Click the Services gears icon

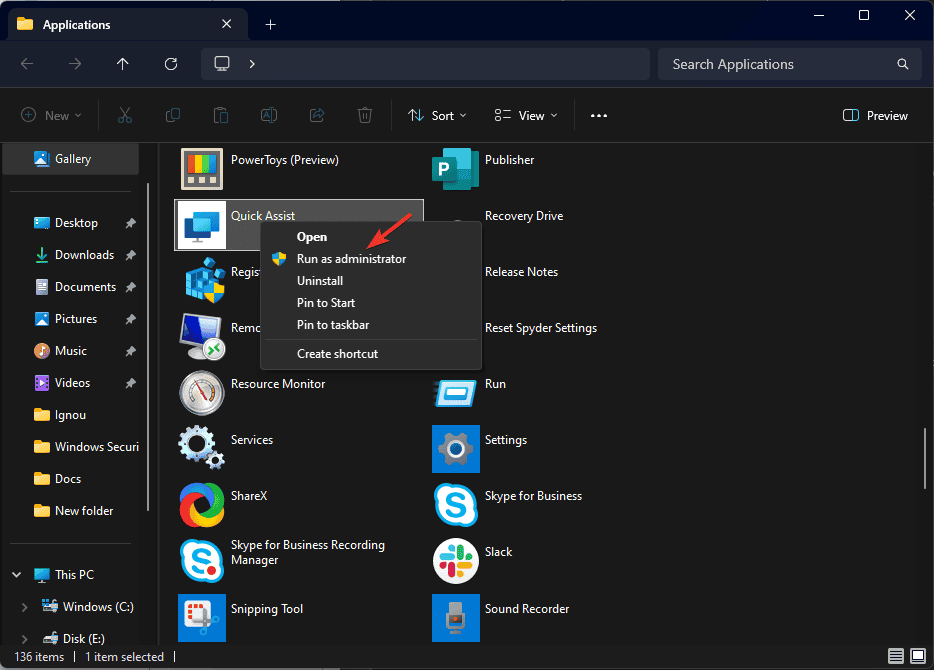point(201,447)
